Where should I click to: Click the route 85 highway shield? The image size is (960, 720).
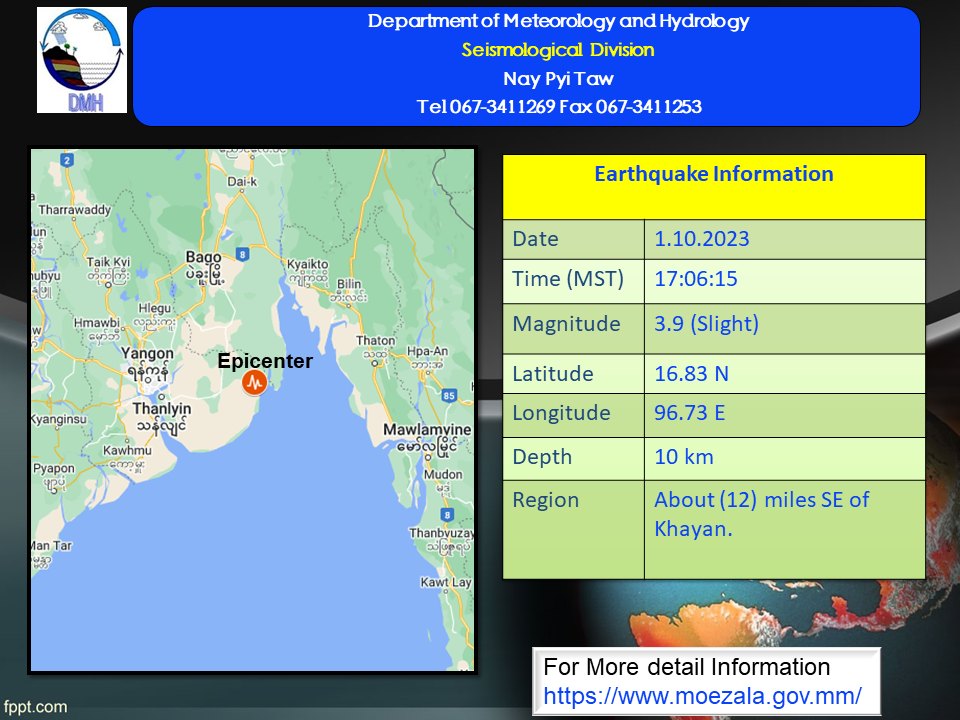click(x=449, y=397)
